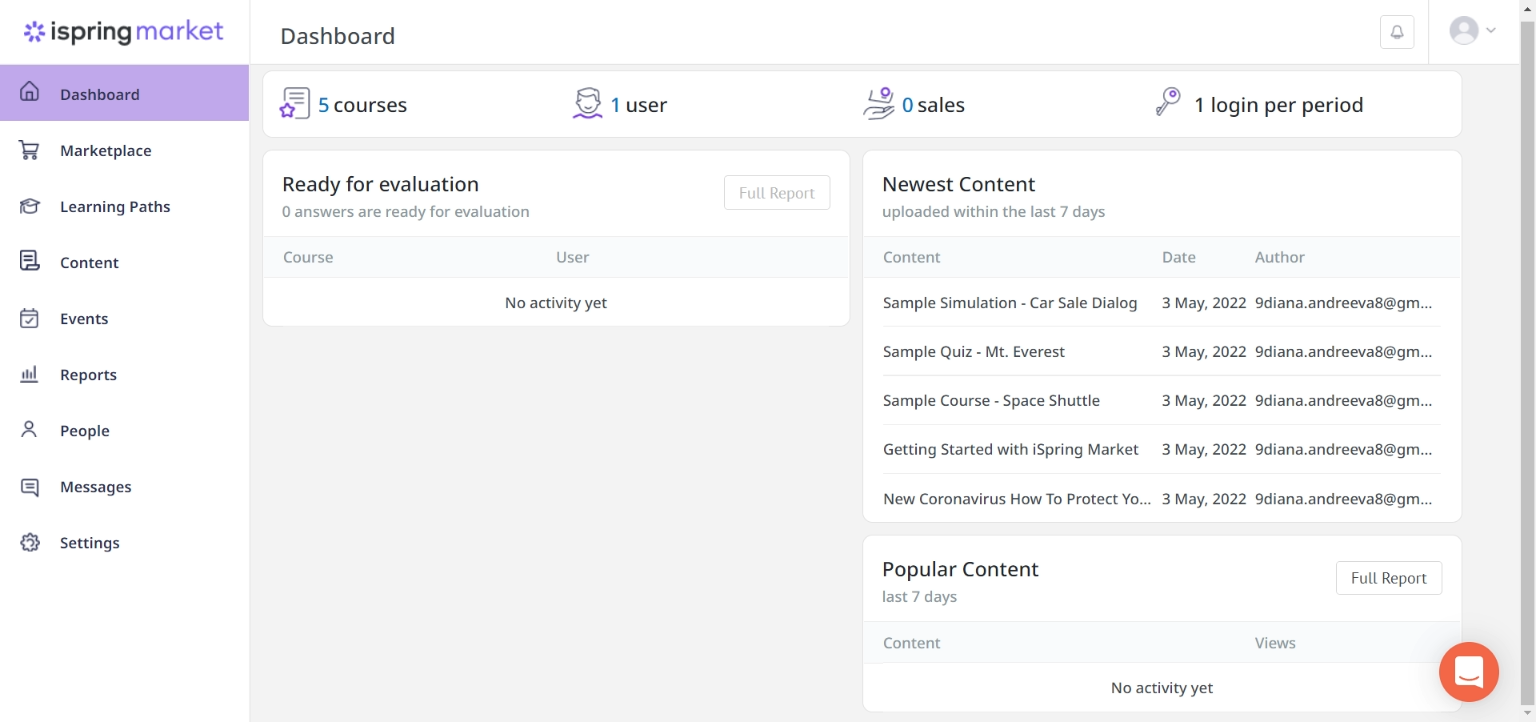Screen dimensions: 1536x722
Task: Open the Settings menu item
Action: click(124, 542)
